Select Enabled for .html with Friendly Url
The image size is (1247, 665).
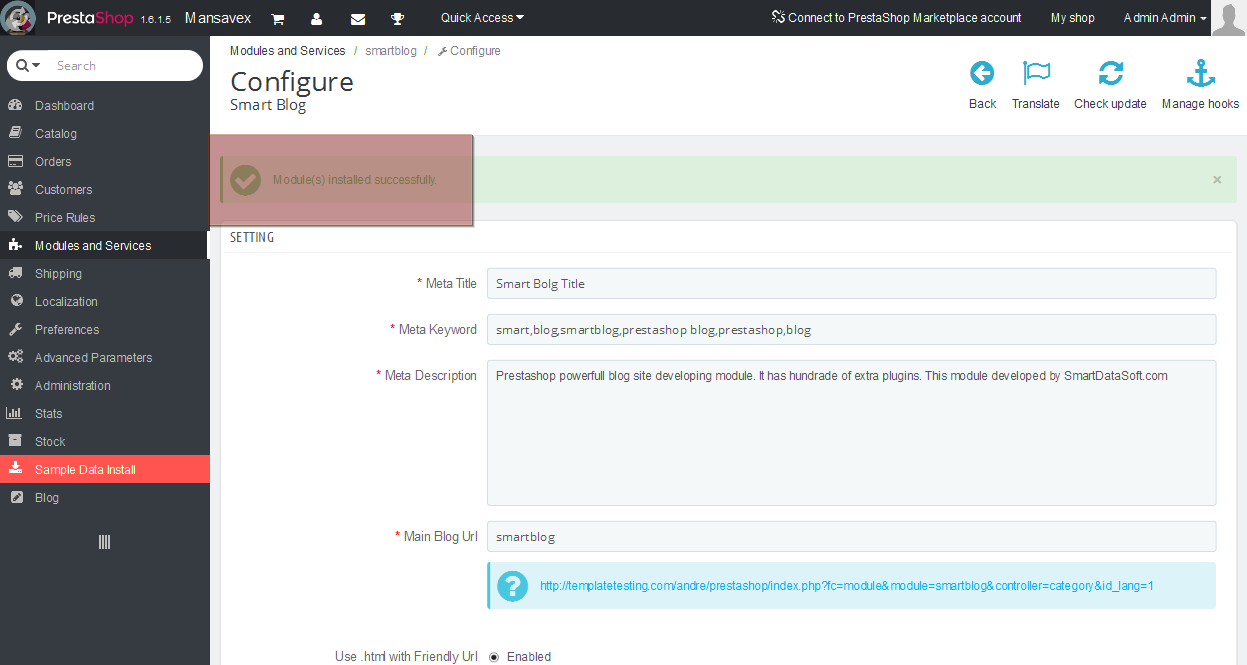(x=494, y=657)
